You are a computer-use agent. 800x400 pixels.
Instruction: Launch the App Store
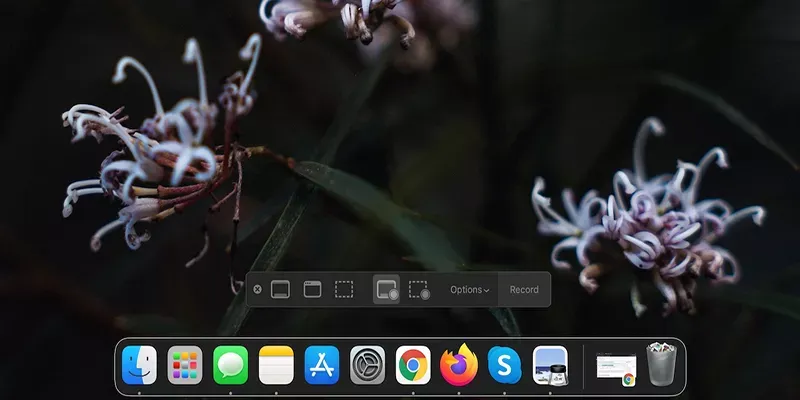pos(322,365)
